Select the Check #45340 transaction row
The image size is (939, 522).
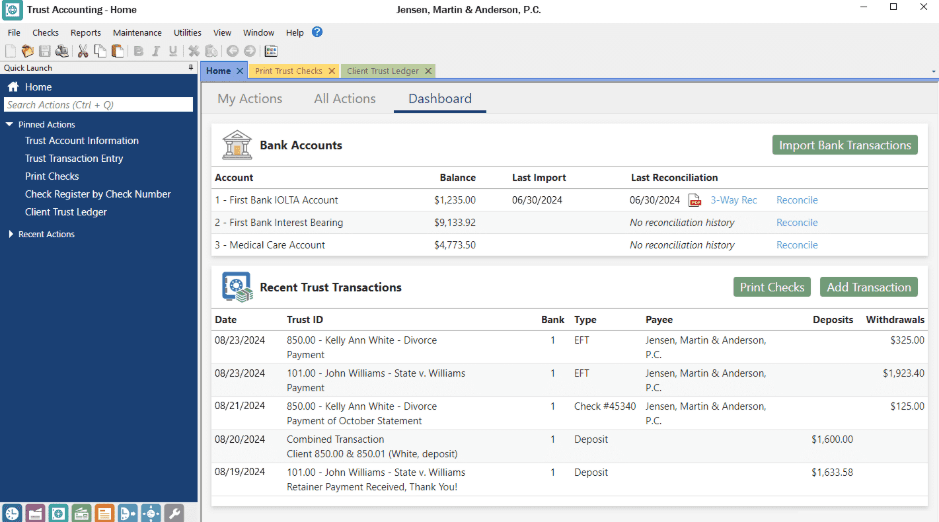[569, 413]
